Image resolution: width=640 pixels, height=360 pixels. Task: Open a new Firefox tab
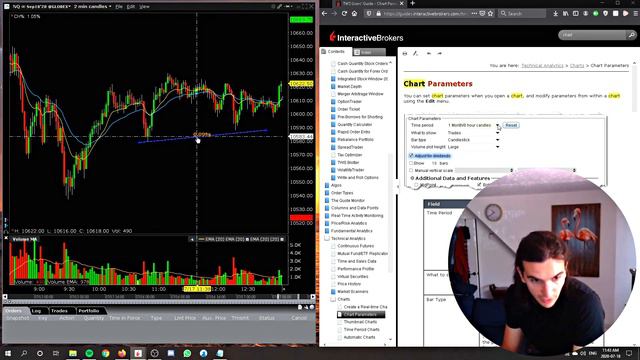pos(412,3)
